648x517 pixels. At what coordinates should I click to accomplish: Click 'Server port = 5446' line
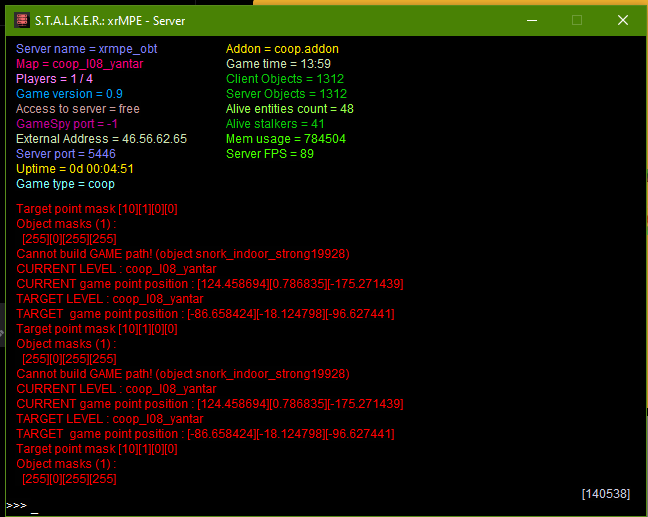click(66, 154)
